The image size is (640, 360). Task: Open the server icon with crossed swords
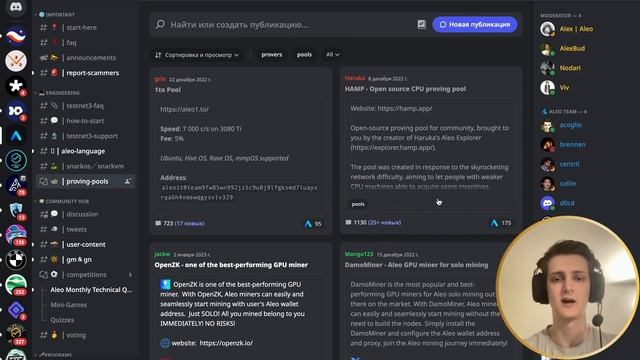(x=16, y=61)
